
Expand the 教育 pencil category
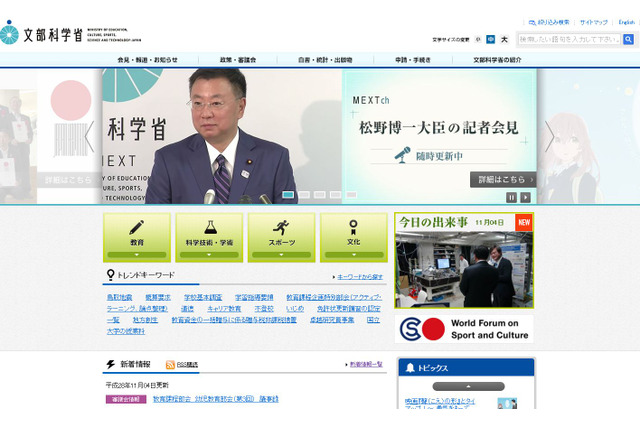[137, 237]
